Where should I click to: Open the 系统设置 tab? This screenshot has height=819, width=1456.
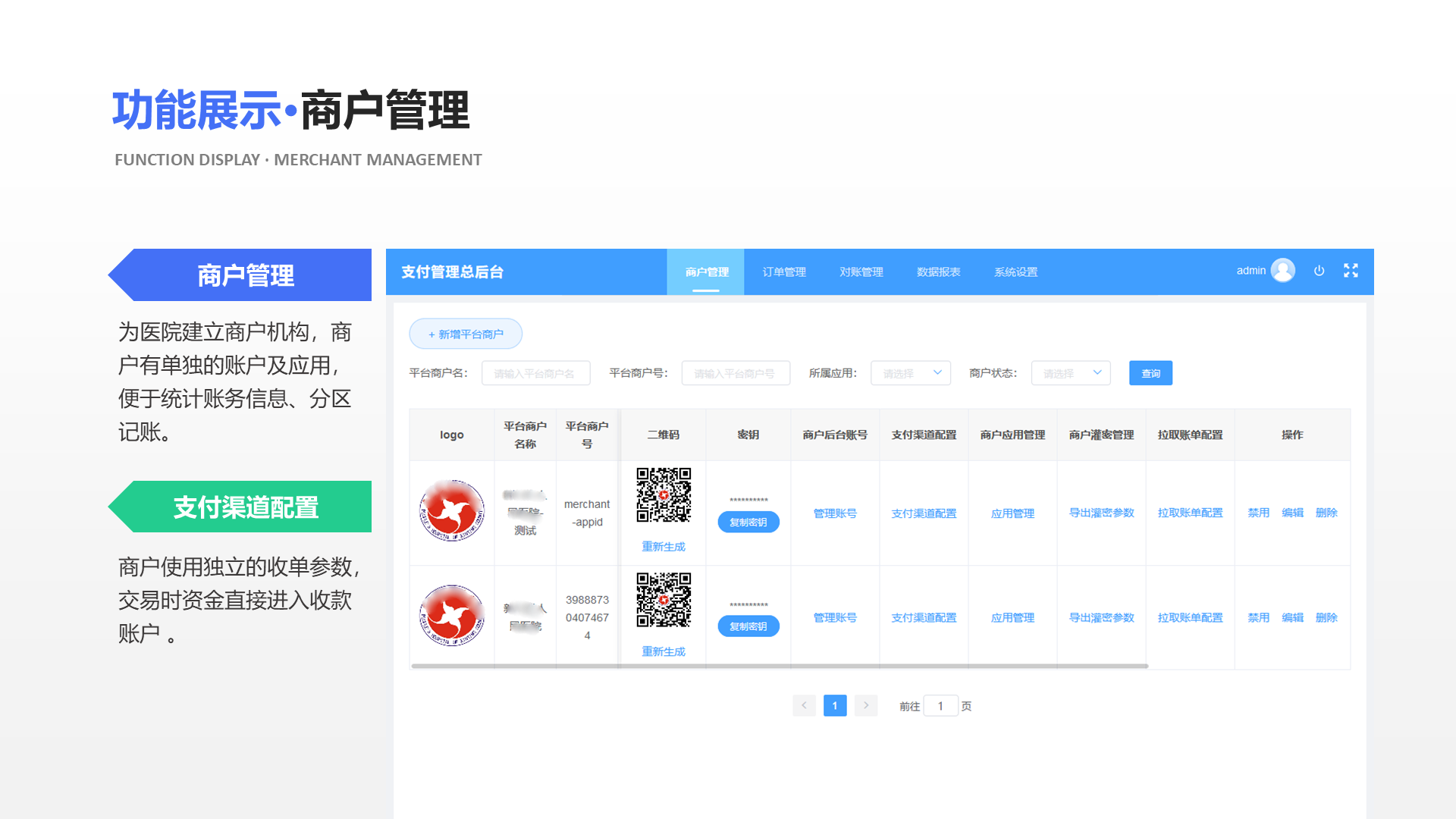(x=1015, y=271)
